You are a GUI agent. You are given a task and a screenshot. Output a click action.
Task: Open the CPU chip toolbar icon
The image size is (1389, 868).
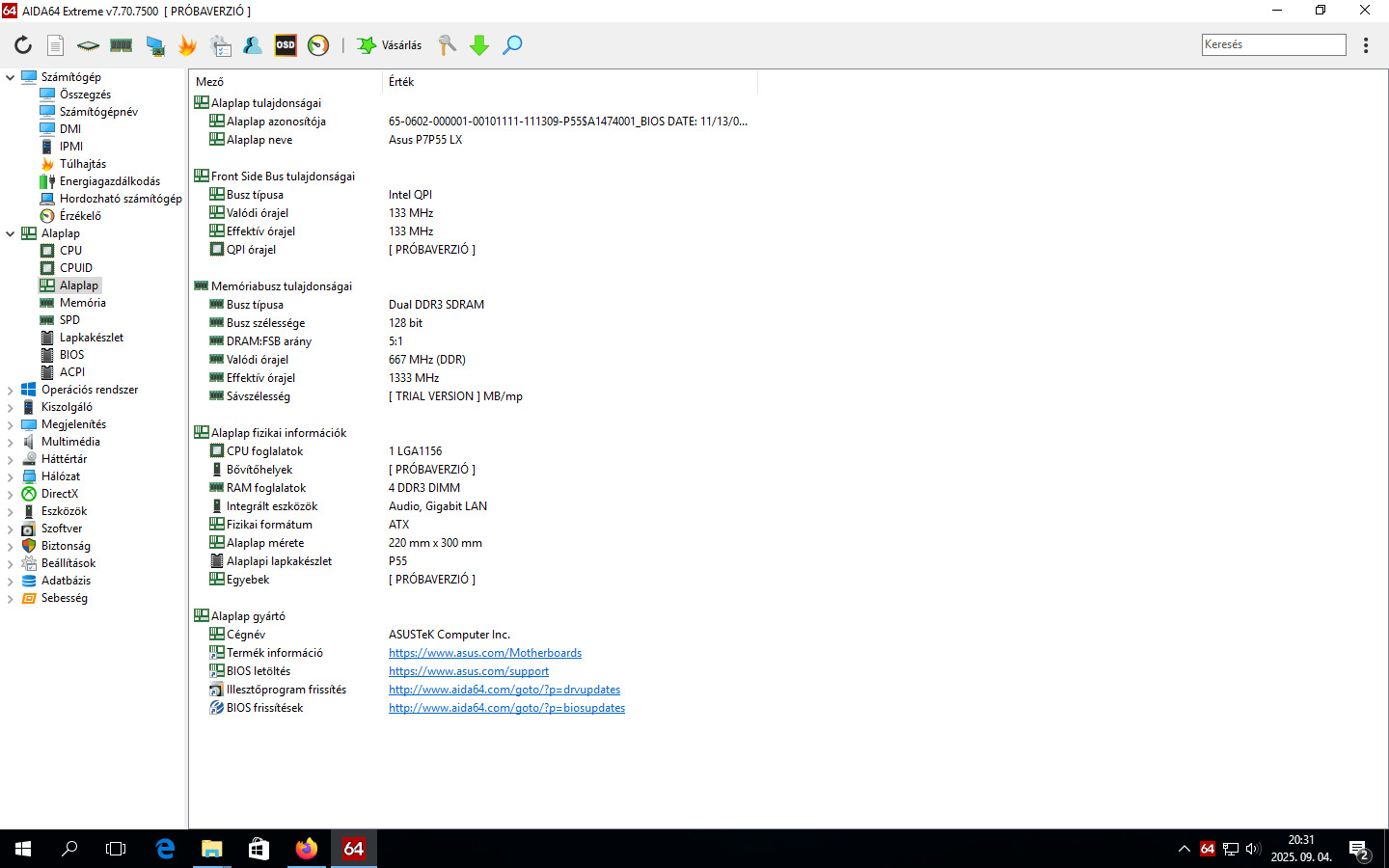(88, 45)
